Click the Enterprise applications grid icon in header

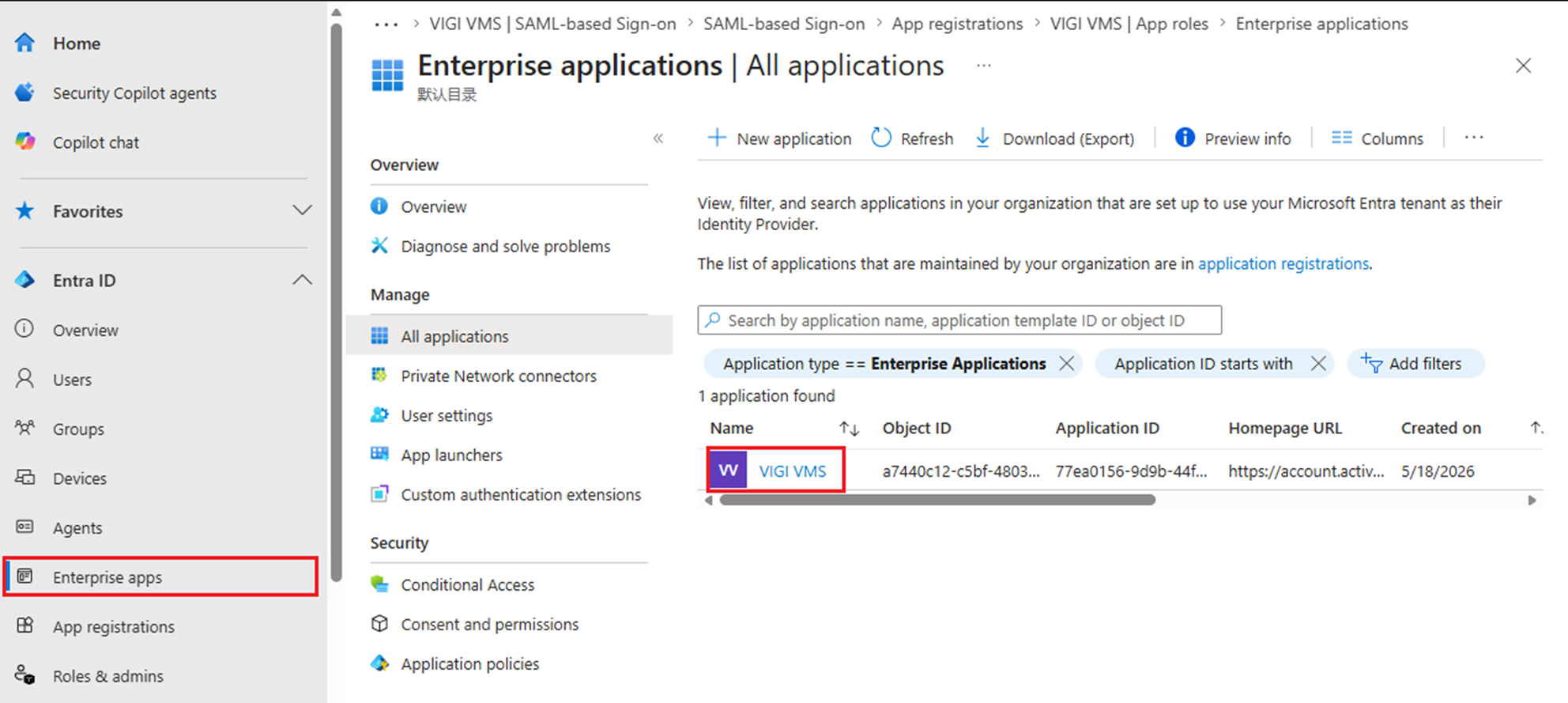tap(387, 75)
